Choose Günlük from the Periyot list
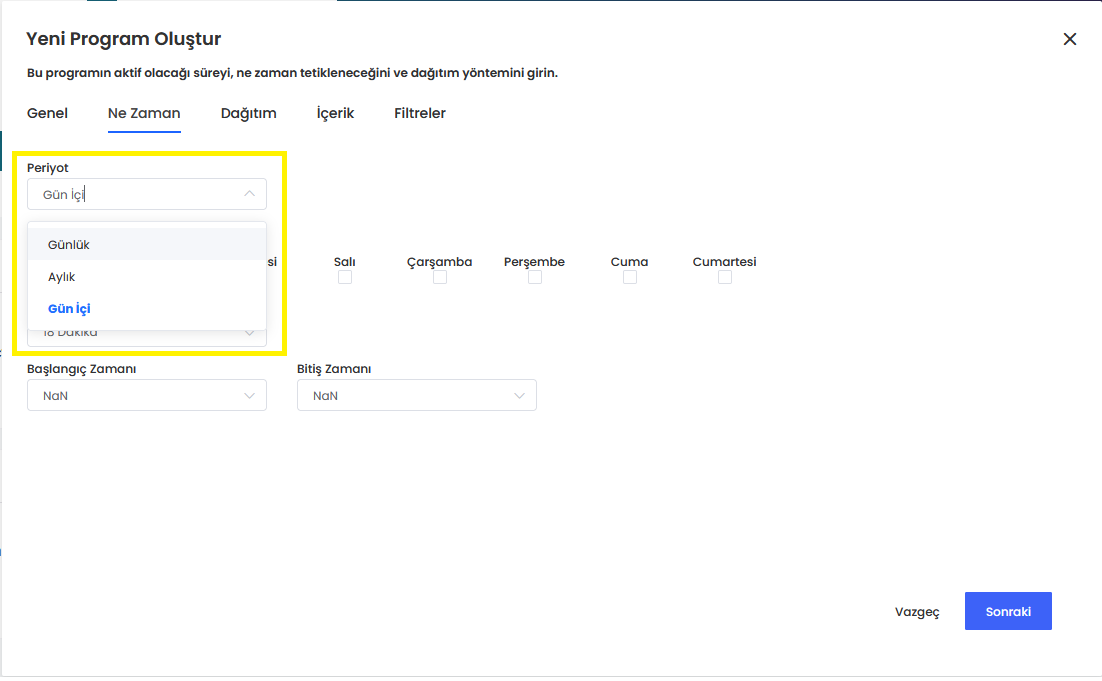1102x681 pixels. (69, 245)
